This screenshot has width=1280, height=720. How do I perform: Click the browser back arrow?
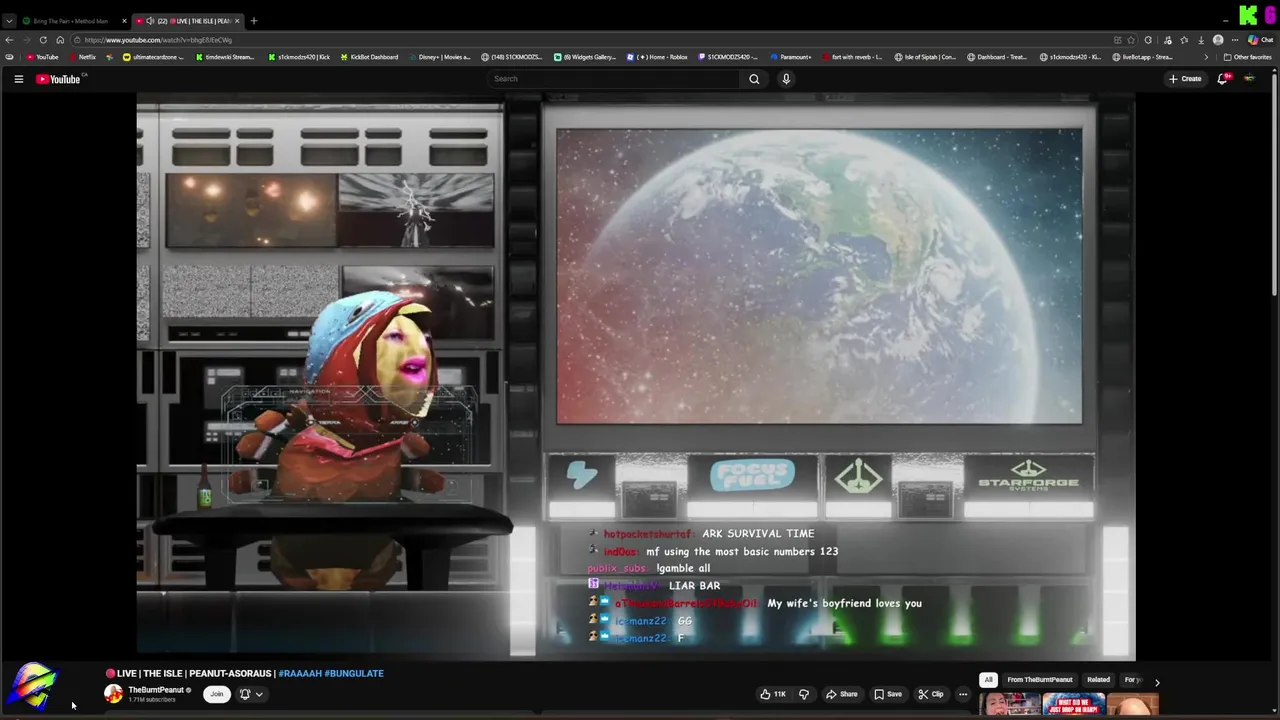tap(9, 40)
